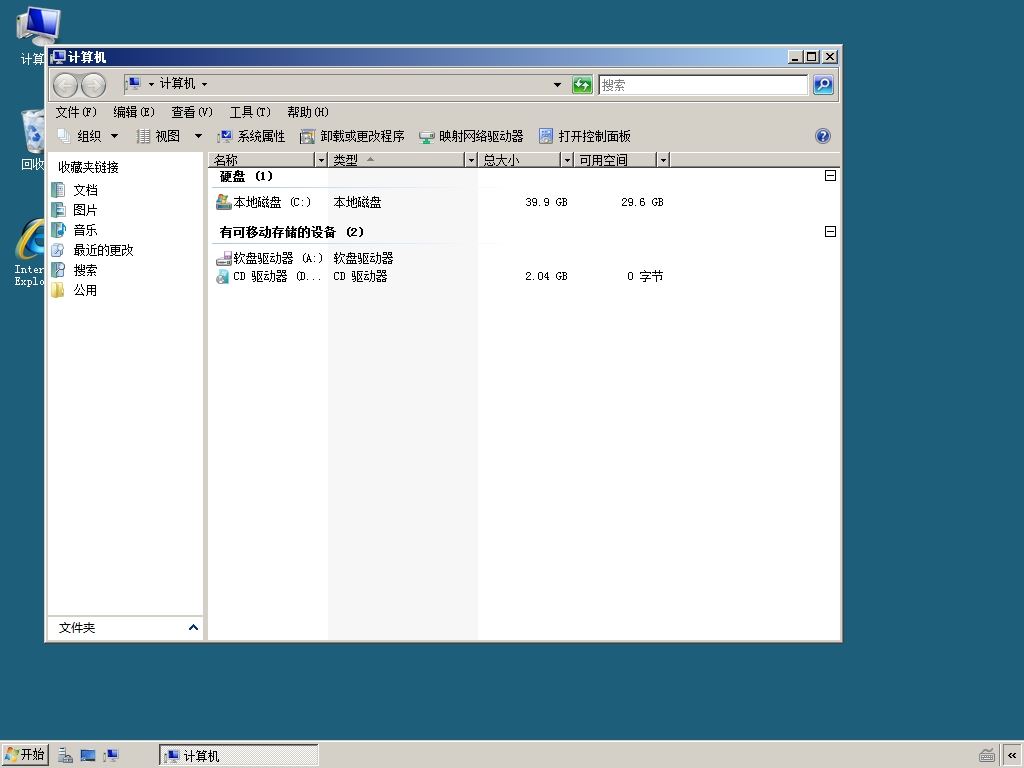Open the address bar history dropdown
The height and width of the screenshot is (768, 1024).
[557, 85]
